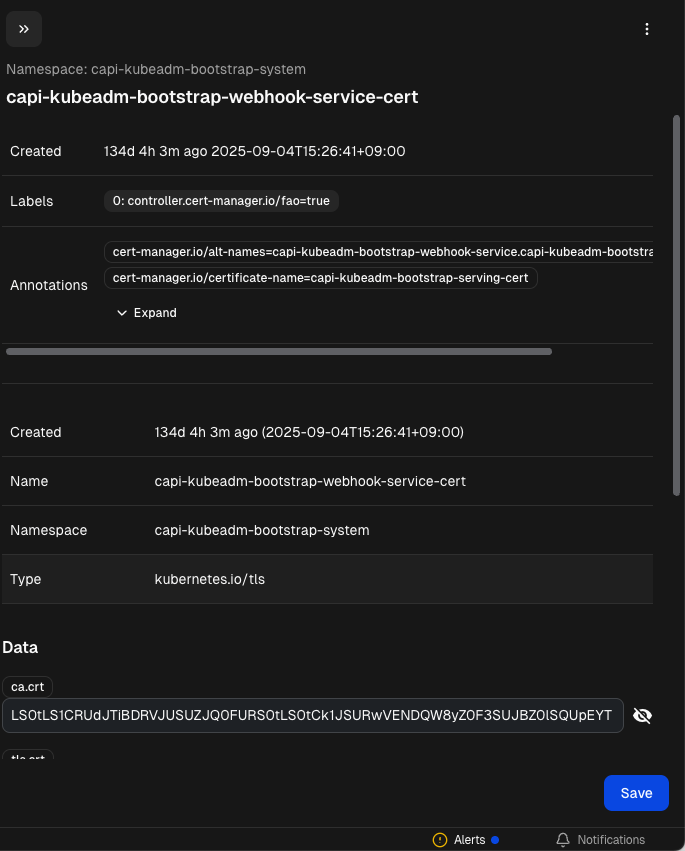The image size is (685, 851).
Task: Select the controller.cert-manager.io/fao=true label chip
Action: point(221,201)
